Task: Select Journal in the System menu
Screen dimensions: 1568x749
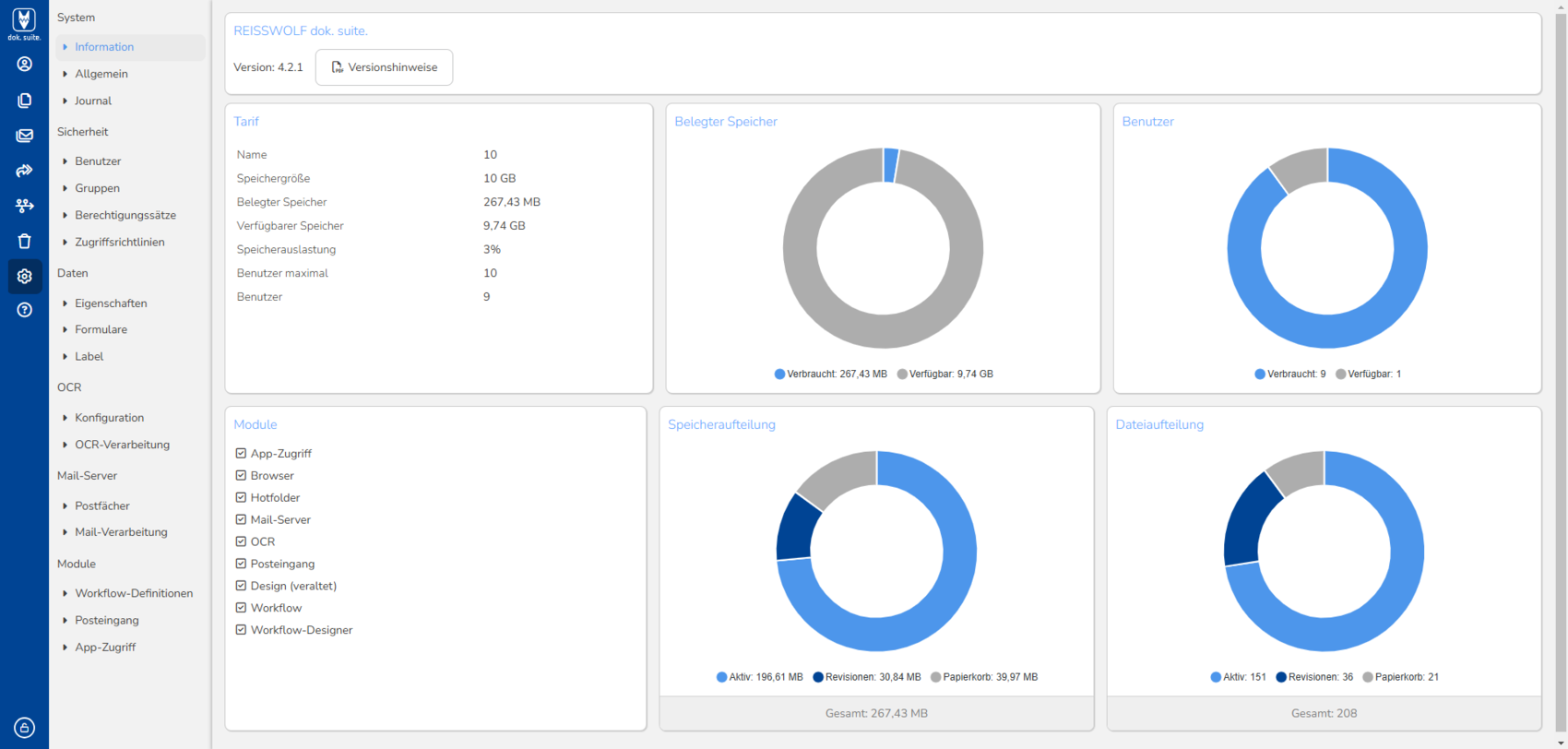Action: click(x=93, y=101)
